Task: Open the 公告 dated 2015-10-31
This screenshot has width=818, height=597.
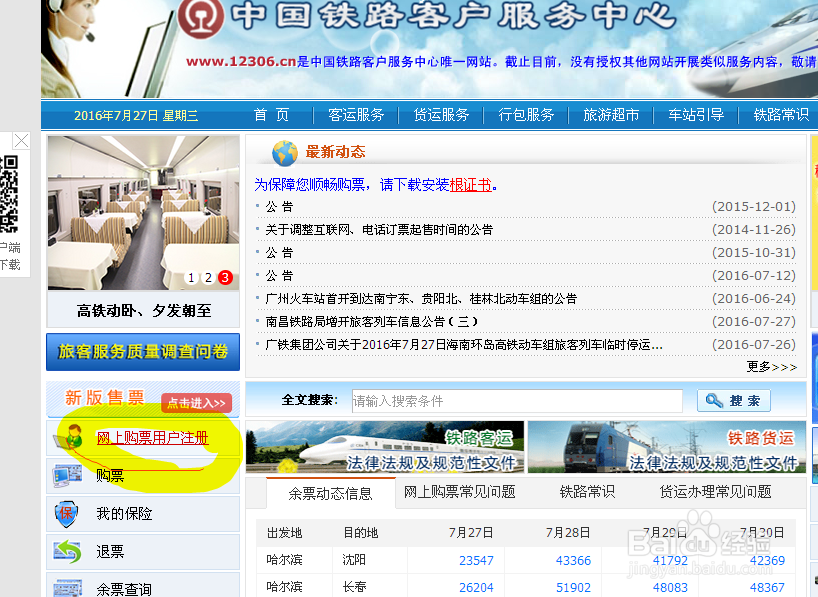Action: coord(279,253)
